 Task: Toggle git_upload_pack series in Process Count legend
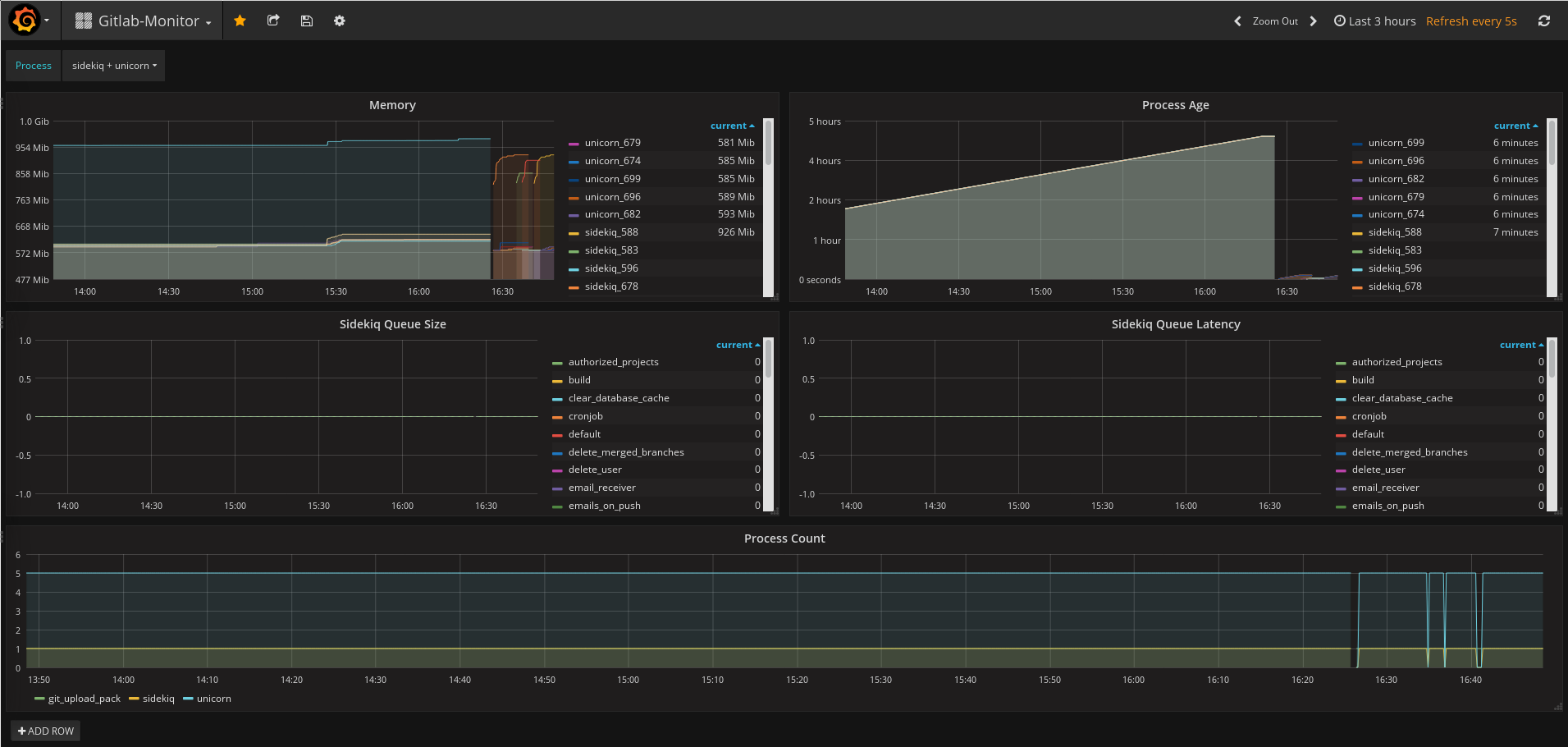pyautogui.click(x=85, y=699)
